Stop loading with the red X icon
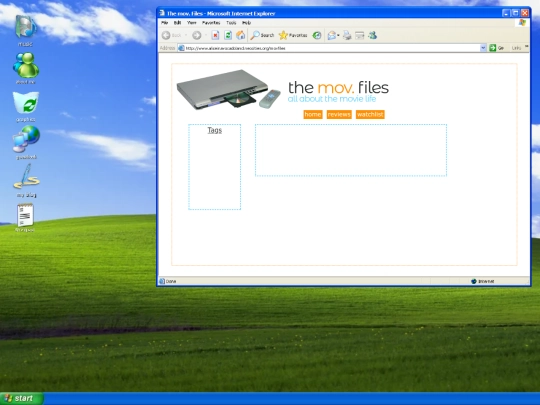Image resolution: width=540 pixels, height=405 pixels. (x=215, y=35)
